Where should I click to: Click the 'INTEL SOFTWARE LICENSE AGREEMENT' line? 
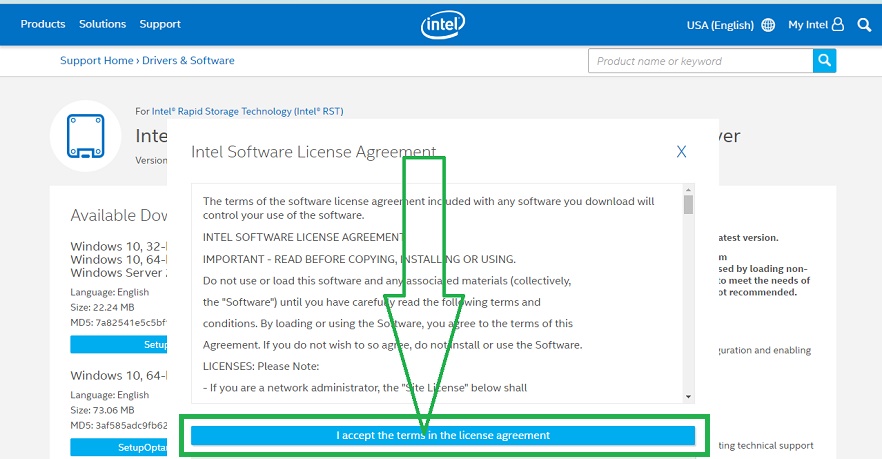pyautogui.click(x=303, y=237)
